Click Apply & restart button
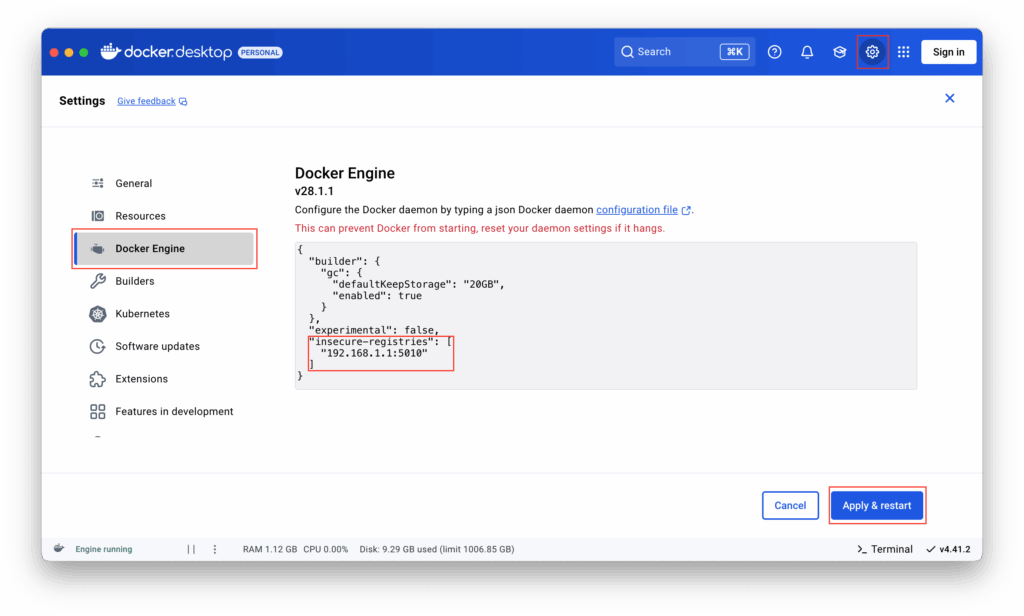 click(x=876, y=506)
